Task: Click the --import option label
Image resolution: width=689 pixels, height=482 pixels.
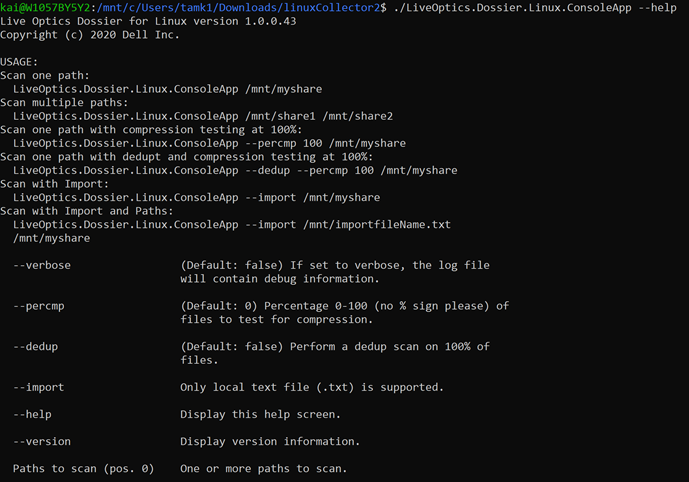Action: point(39,387)
